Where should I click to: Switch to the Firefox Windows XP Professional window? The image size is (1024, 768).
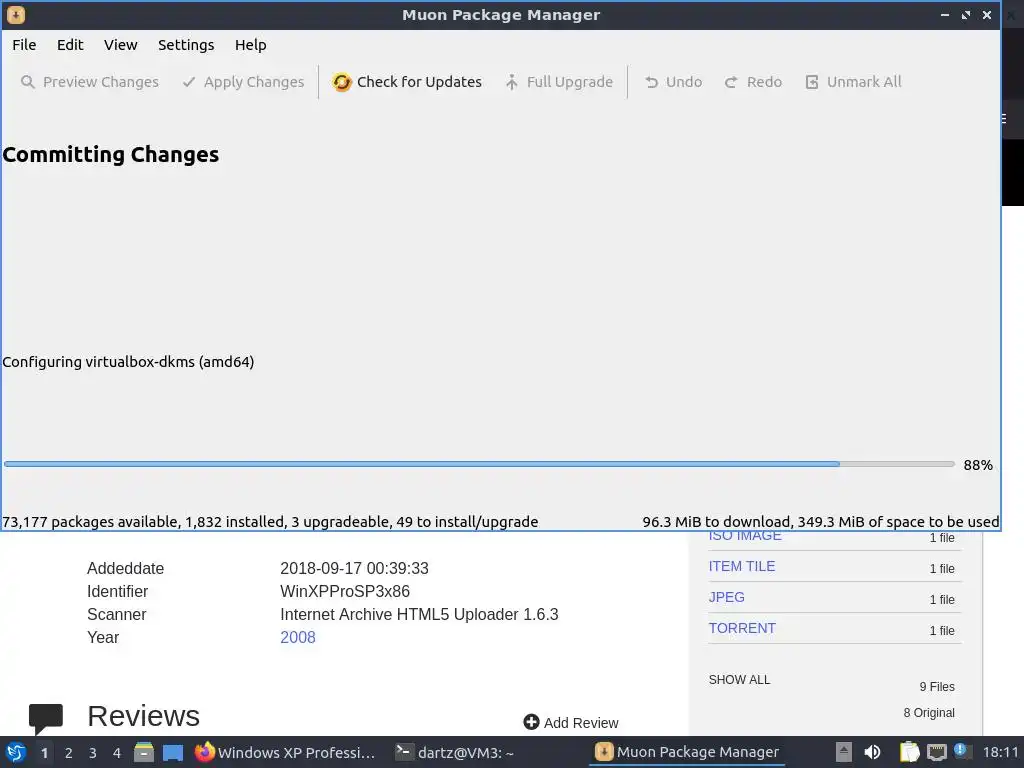[x=286, y=752]
